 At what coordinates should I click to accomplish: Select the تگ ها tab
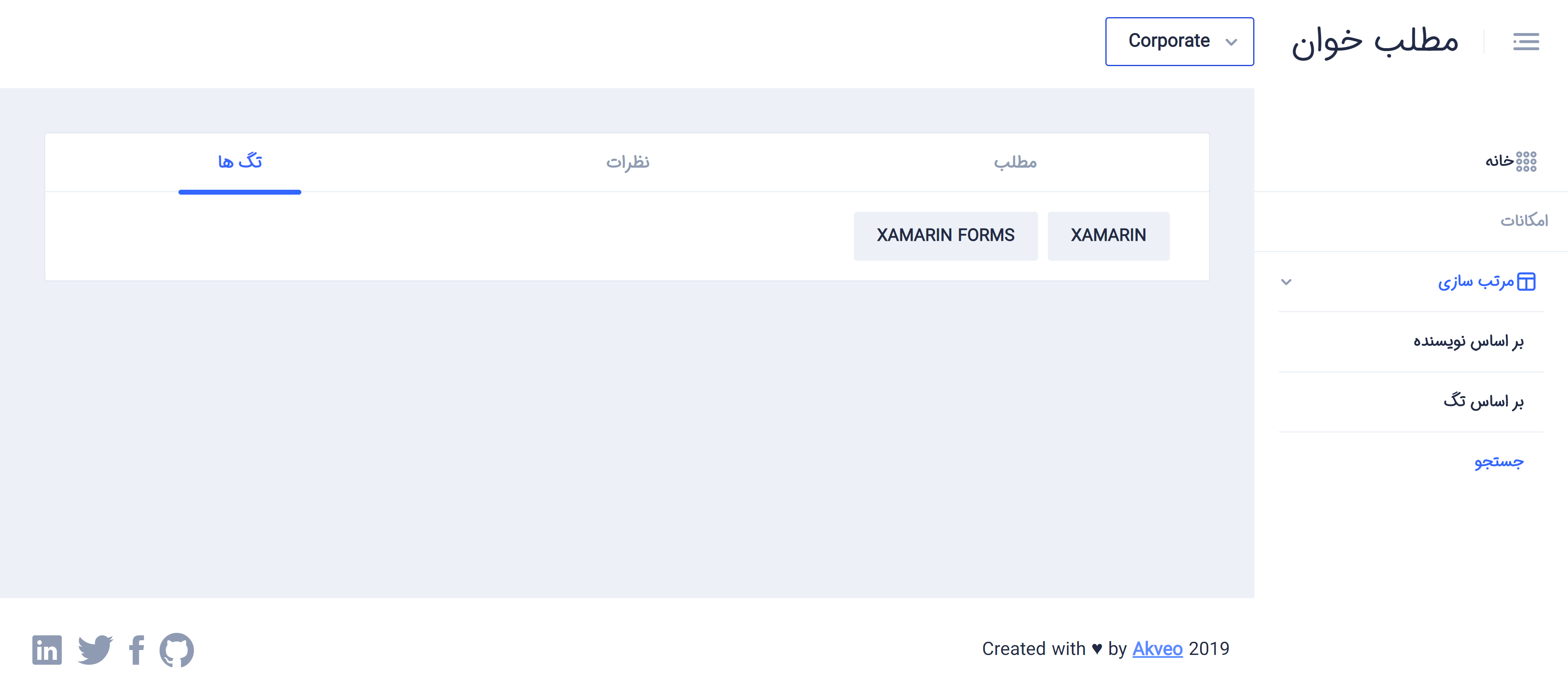coord(240,162)
